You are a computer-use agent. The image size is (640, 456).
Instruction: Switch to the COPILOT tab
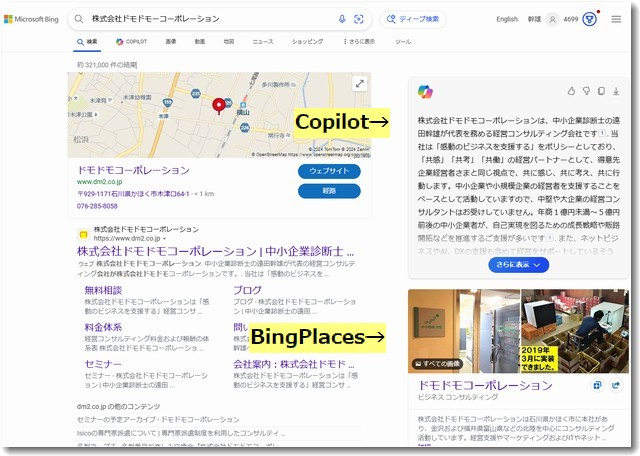coord(132,42)
